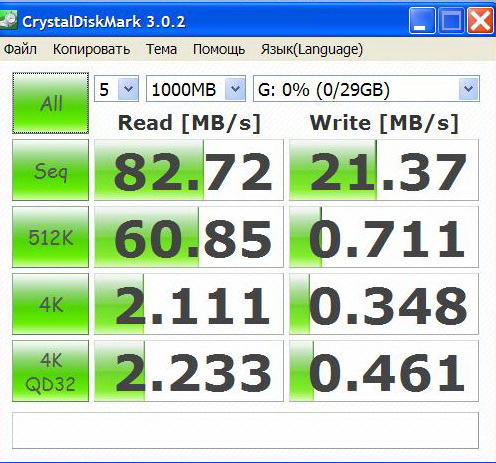Click the Seq write result 21.37
Viewport: 496px width, 463px height.
pos(384,170)
